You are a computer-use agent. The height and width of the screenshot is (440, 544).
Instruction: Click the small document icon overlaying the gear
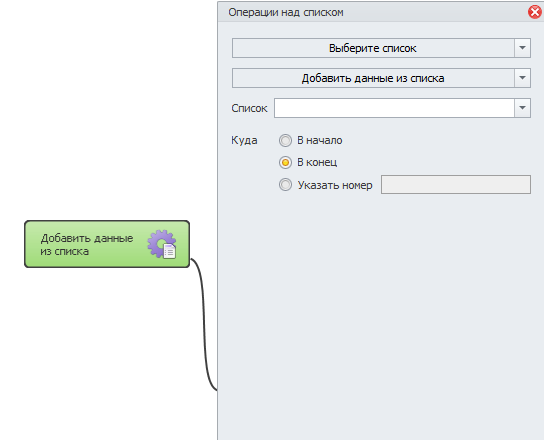pos(170,251)
